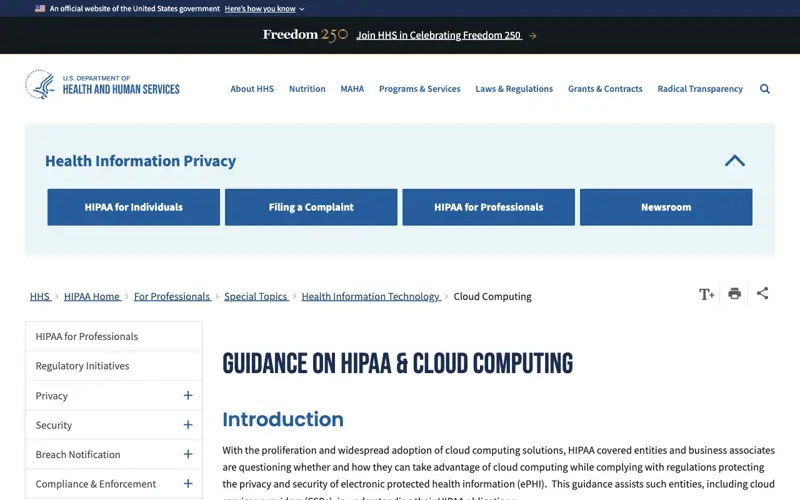Open the Nutrition menu
This screenshot has height=500, width=800.
tap(307, 89)
